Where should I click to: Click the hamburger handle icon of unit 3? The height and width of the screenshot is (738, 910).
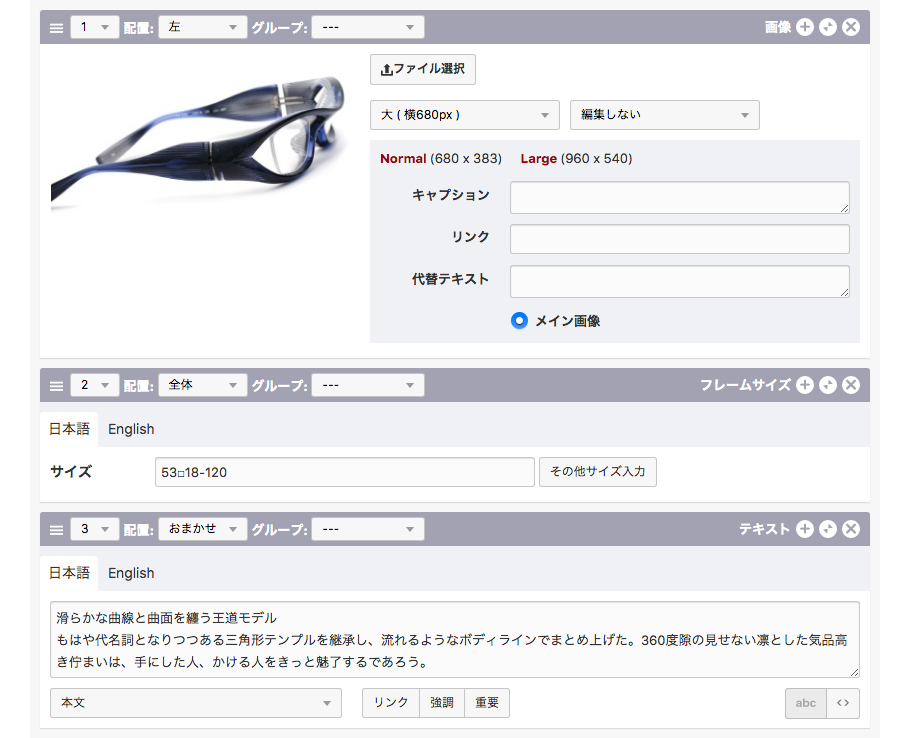pos(56,529)
